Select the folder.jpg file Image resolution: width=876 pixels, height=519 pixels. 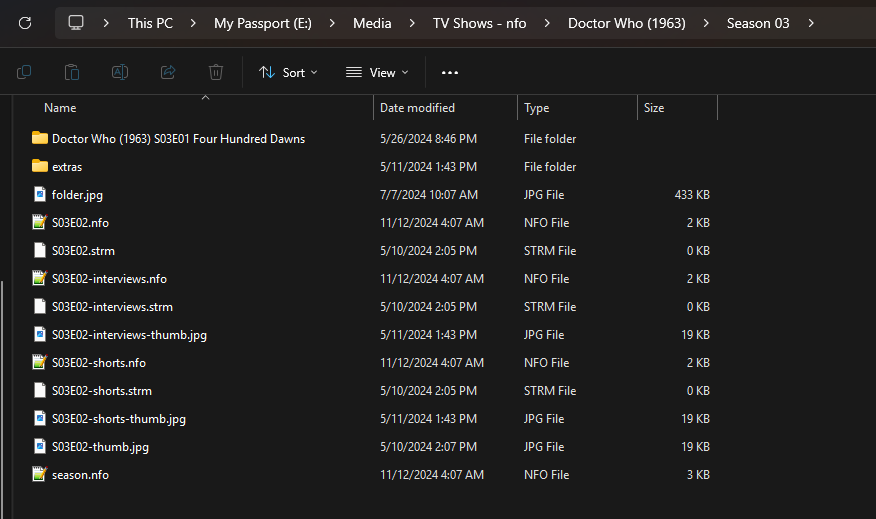(x=76, y=195)
